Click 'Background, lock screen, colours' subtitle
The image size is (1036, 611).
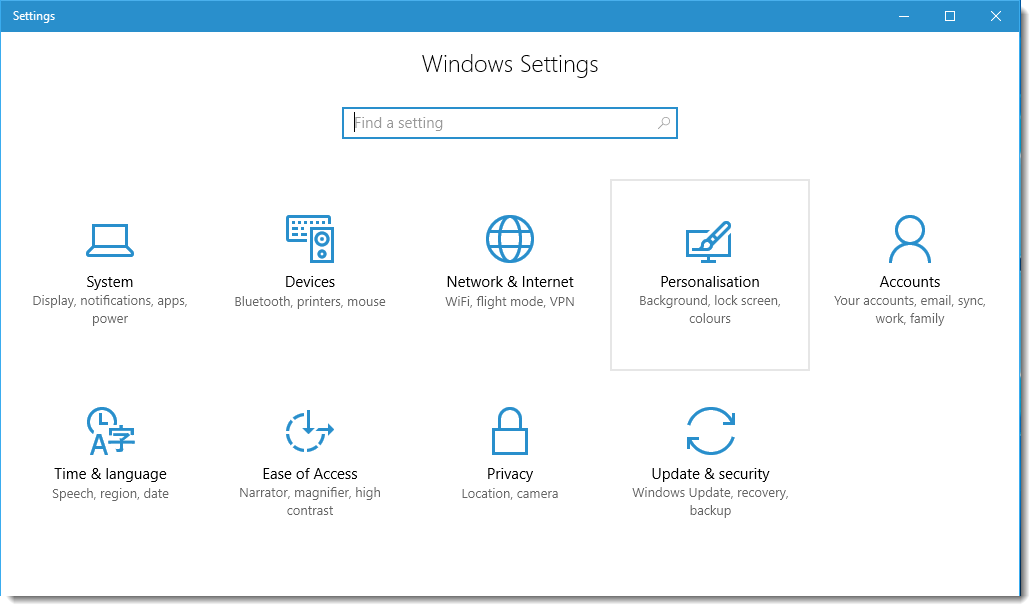click(710, 309)
